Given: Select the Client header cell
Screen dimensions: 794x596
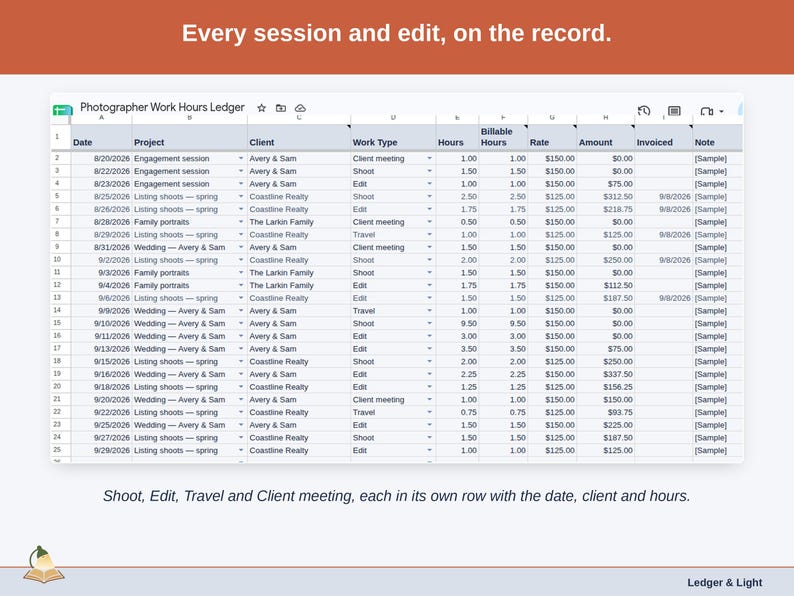Looking at the screenshot, I should click(x=299, y=137).
